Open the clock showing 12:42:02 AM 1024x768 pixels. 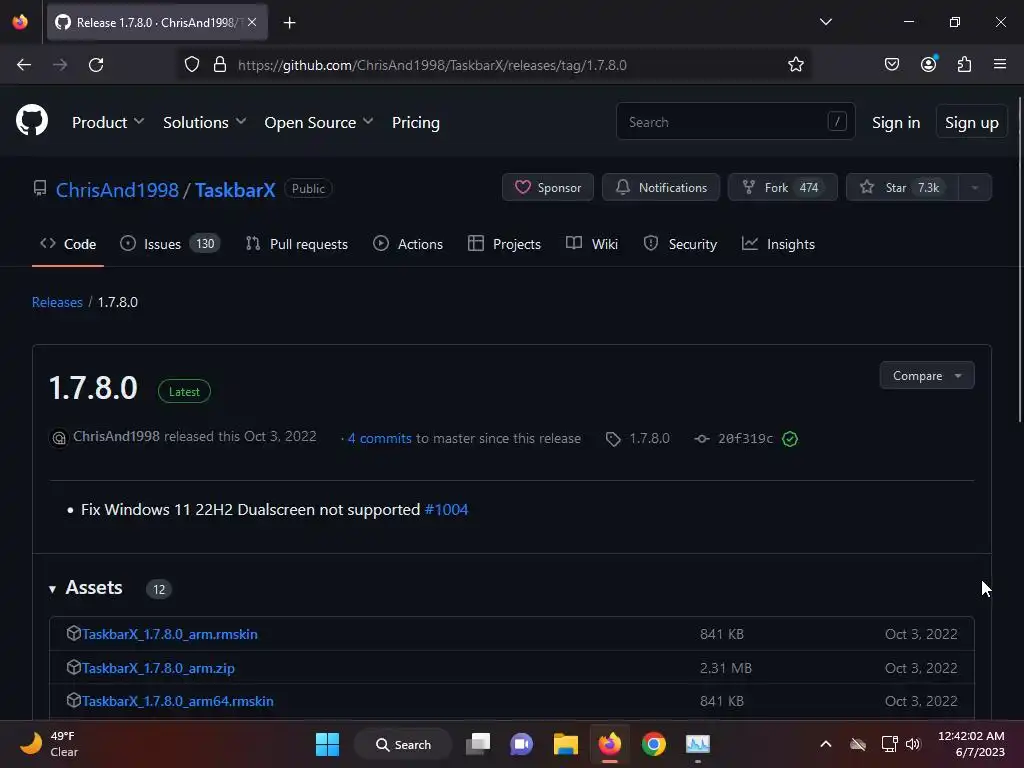[x=971, y=744]
